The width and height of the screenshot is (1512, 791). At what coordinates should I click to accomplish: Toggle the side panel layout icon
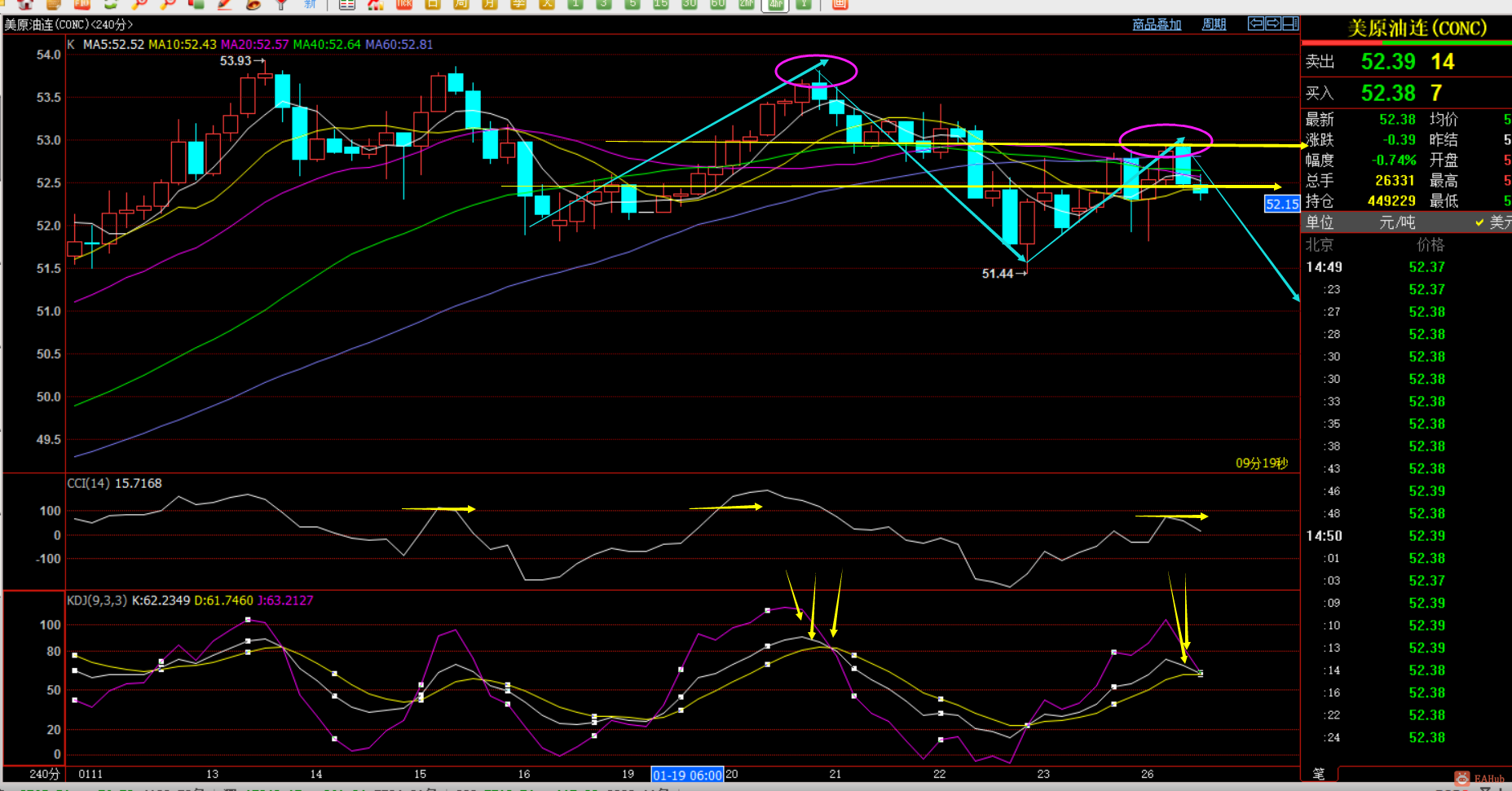click(1290, 24)
